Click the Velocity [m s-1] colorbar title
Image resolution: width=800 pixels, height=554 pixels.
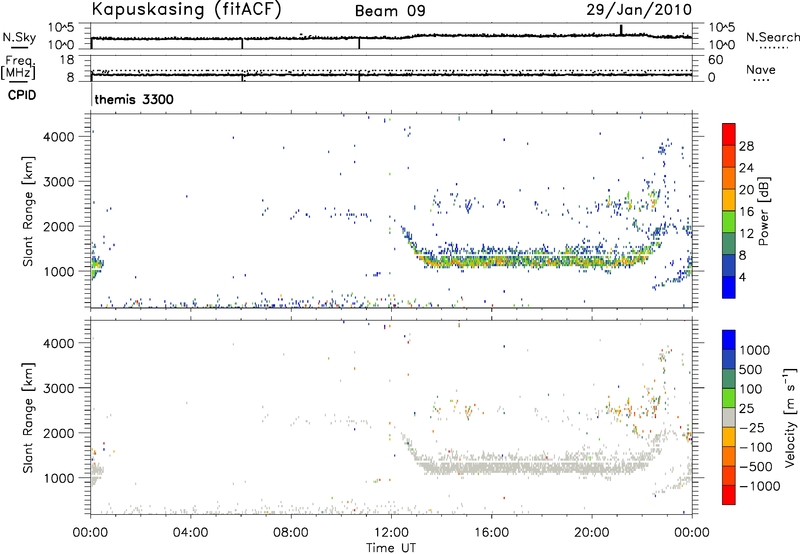pos(790,417)
